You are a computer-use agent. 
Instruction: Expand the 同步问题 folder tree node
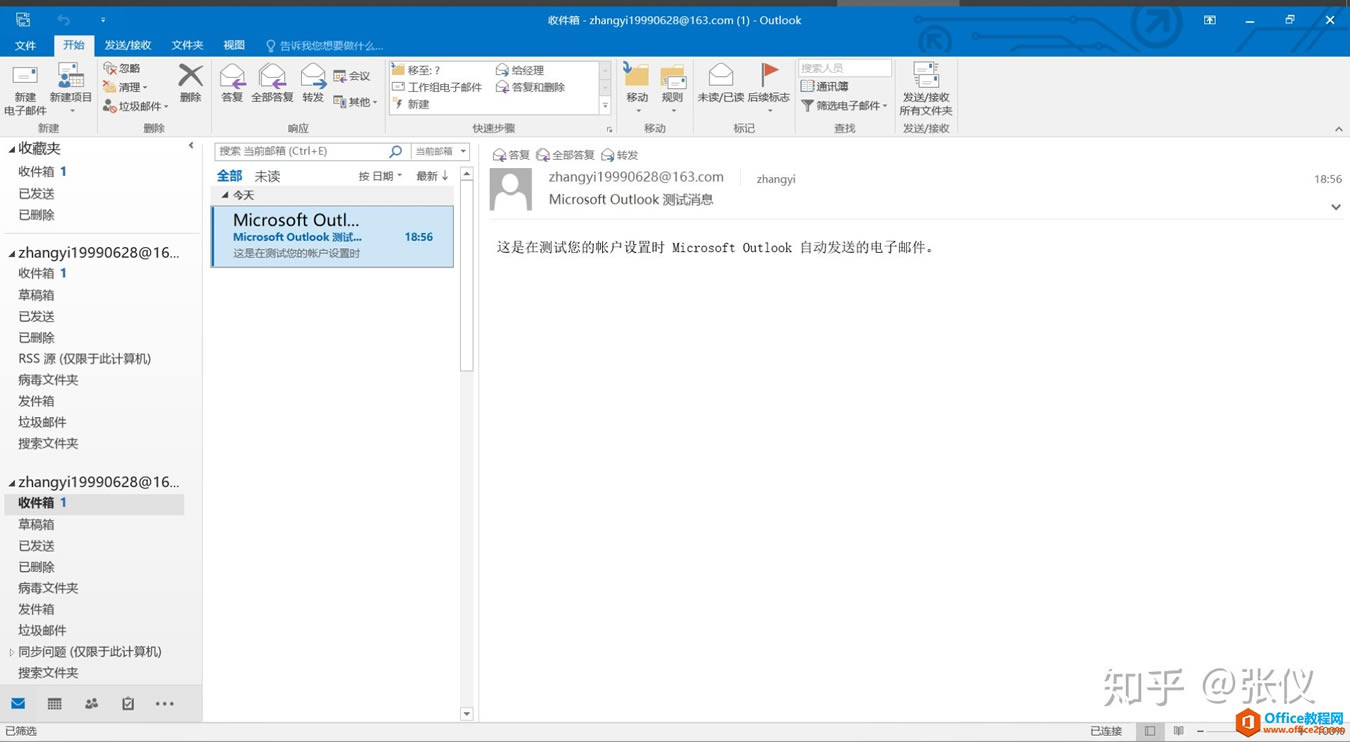[x=12, y=652]
